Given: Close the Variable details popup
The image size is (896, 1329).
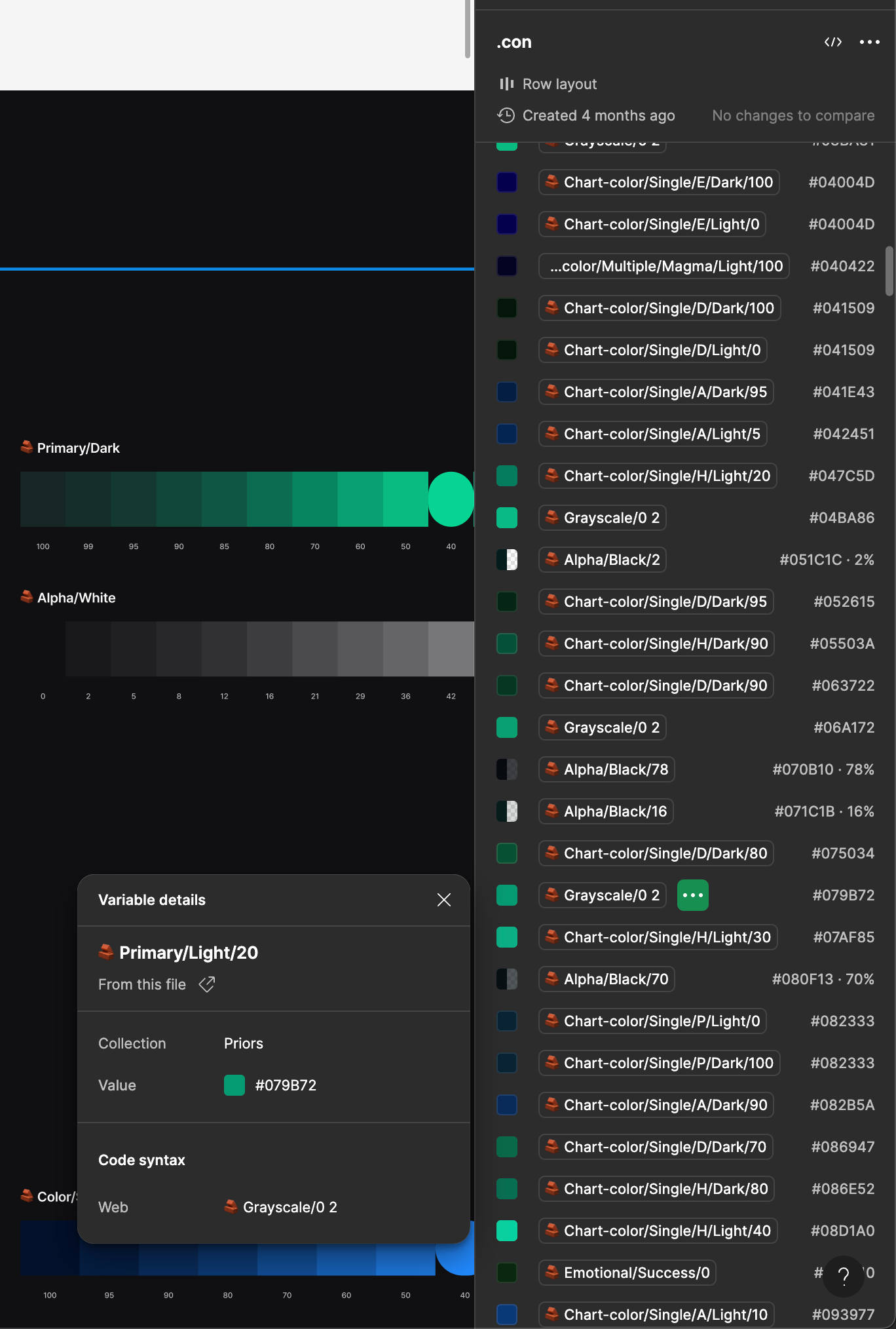Looking at the screenshot, I should click(444, 900).
